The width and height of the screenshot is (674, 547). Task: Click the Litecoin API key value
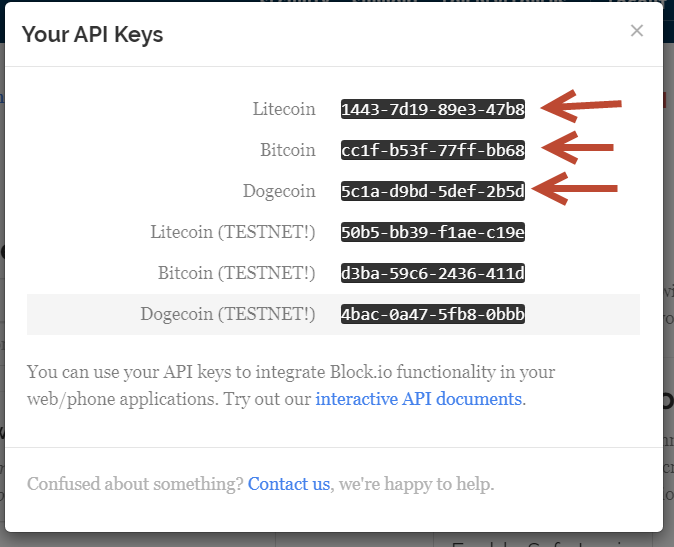coord(432,109)
